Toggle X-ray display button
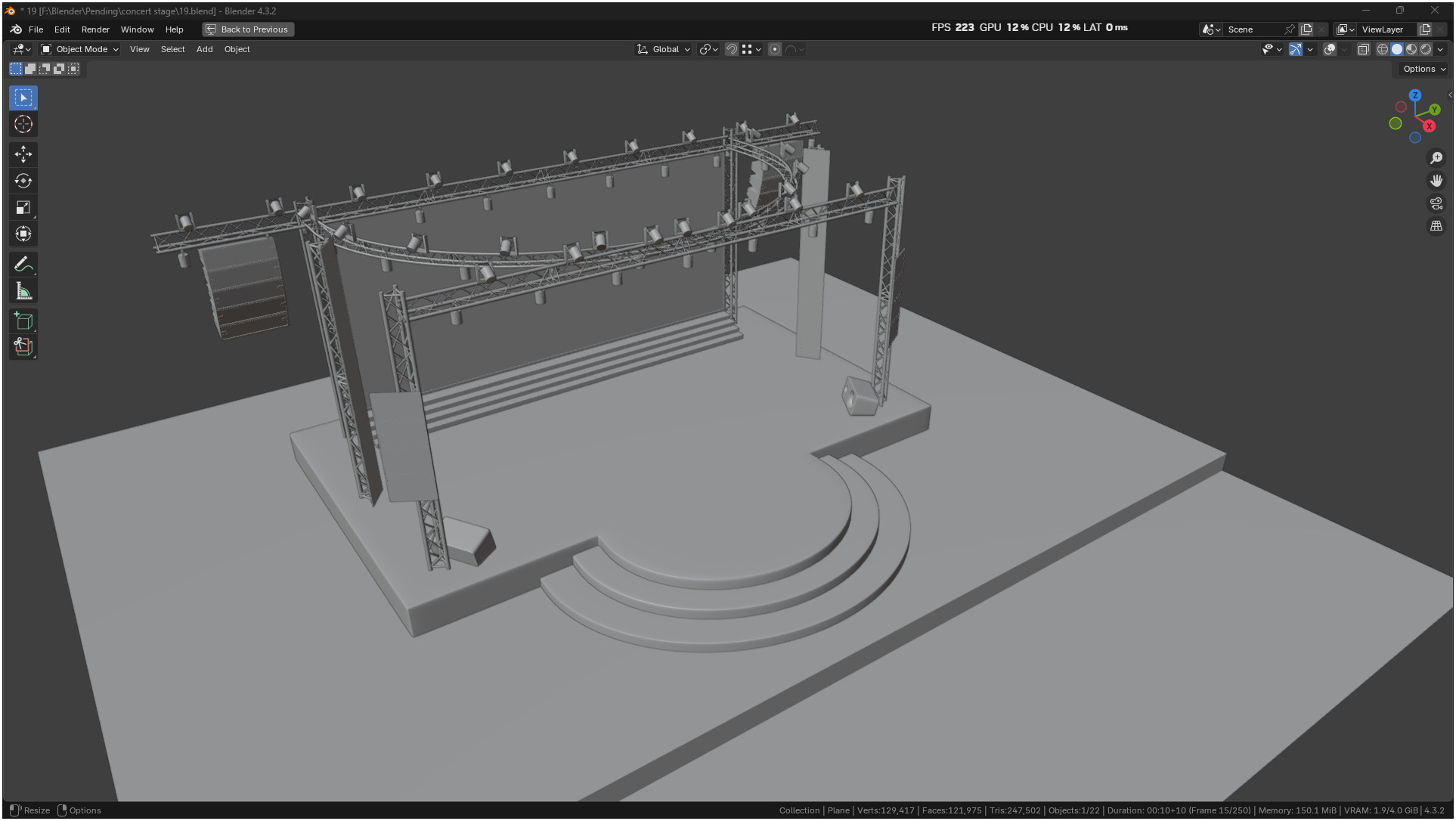This screenshot has height=821, width=1456. pos(1363,49)
